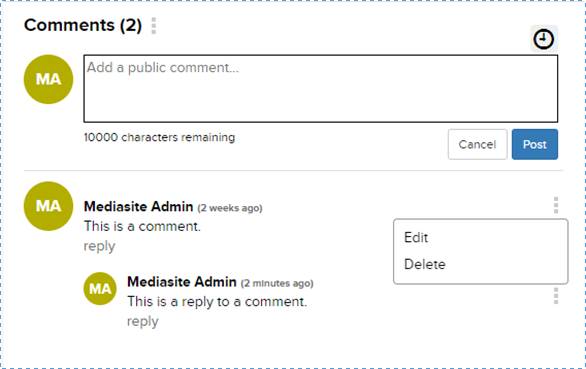The width and height of the screenshot is (586, 369).
Task: Click the Comments (2) heading
Action: [83, 25]
